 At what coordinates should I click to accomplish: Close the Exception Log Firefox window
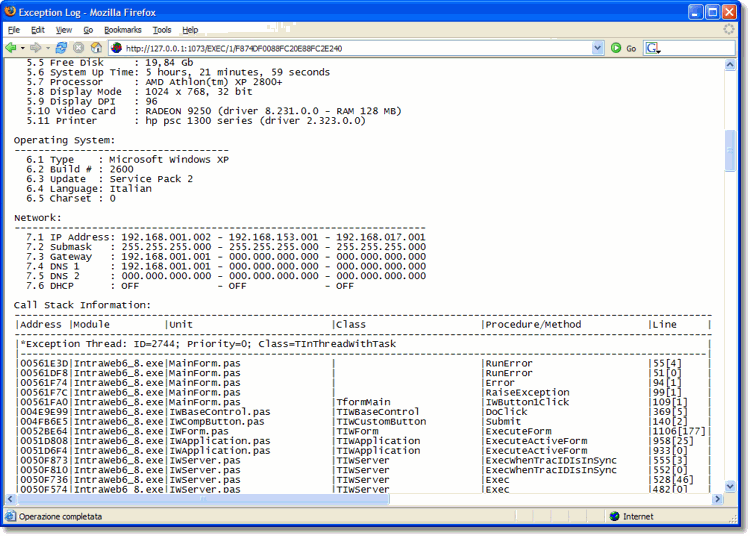pos(729,11)
